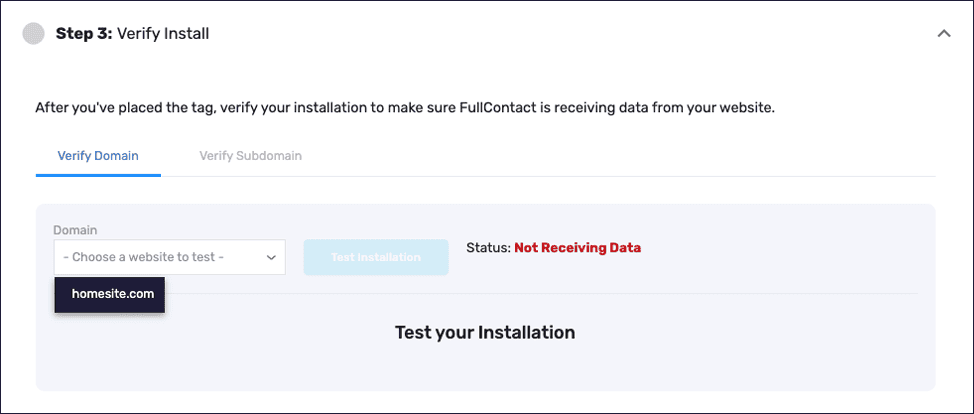The height and width of the screenshot is (414, 974).
Task: Open the Verify Subdomain tab
Action: pyautogui.click(x=250, y=155)
